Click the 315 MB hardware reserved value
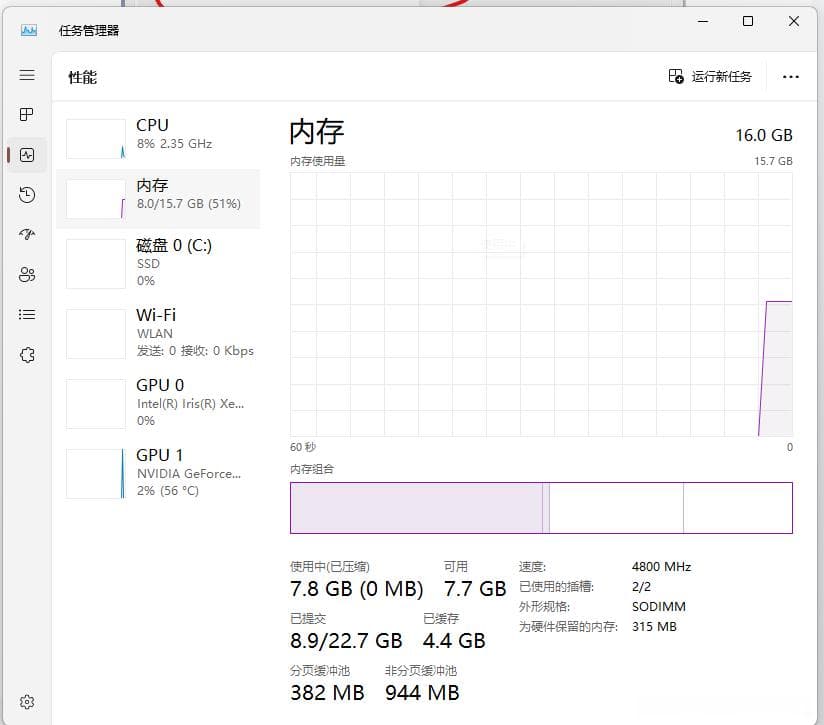The height and width of the screenshot is (725, 824). point(654,627)
